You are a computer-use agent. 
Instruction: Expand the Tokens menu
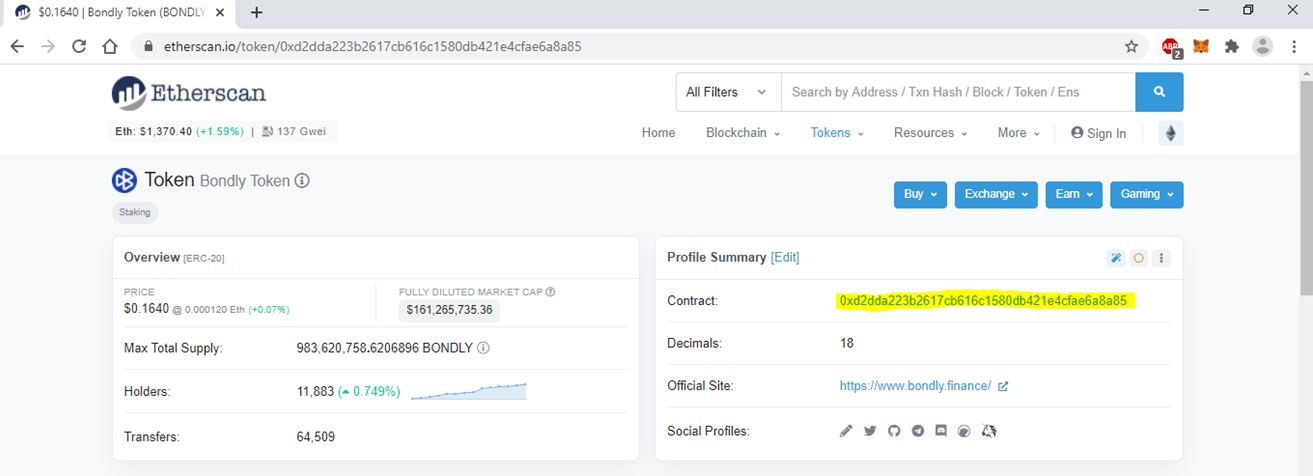tap(837, 133)
